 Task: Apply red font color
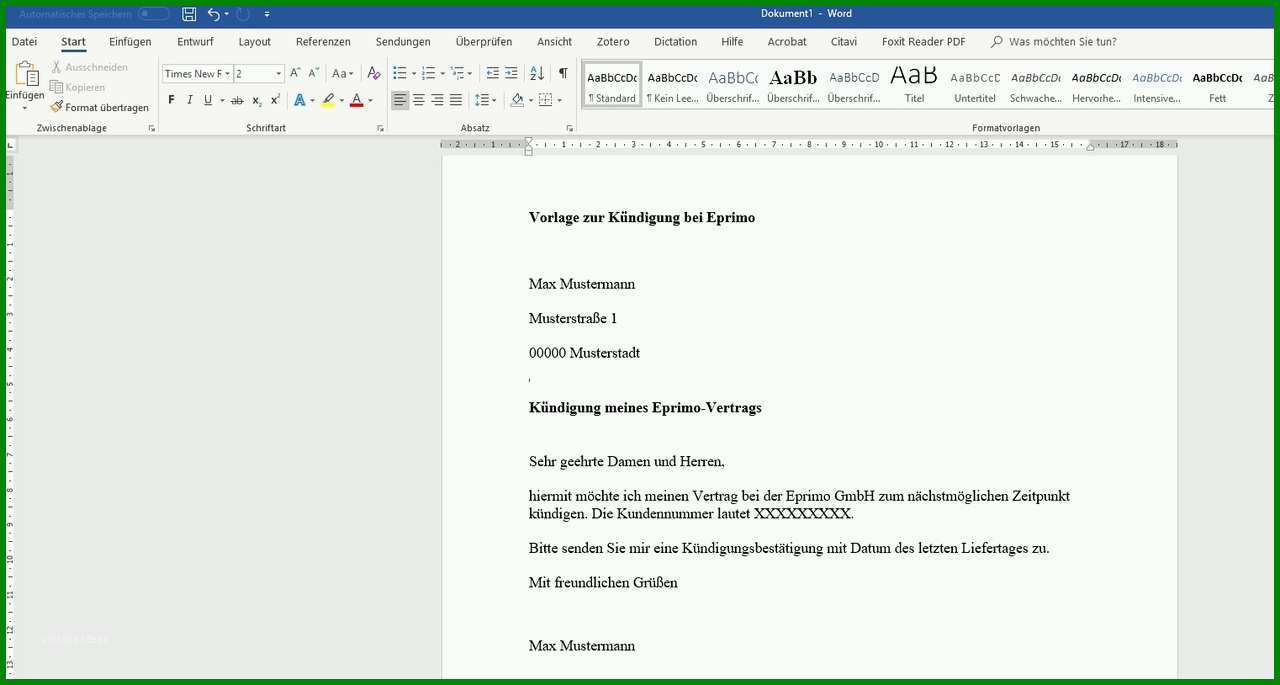pyautogui.click(x=356, y=100)
